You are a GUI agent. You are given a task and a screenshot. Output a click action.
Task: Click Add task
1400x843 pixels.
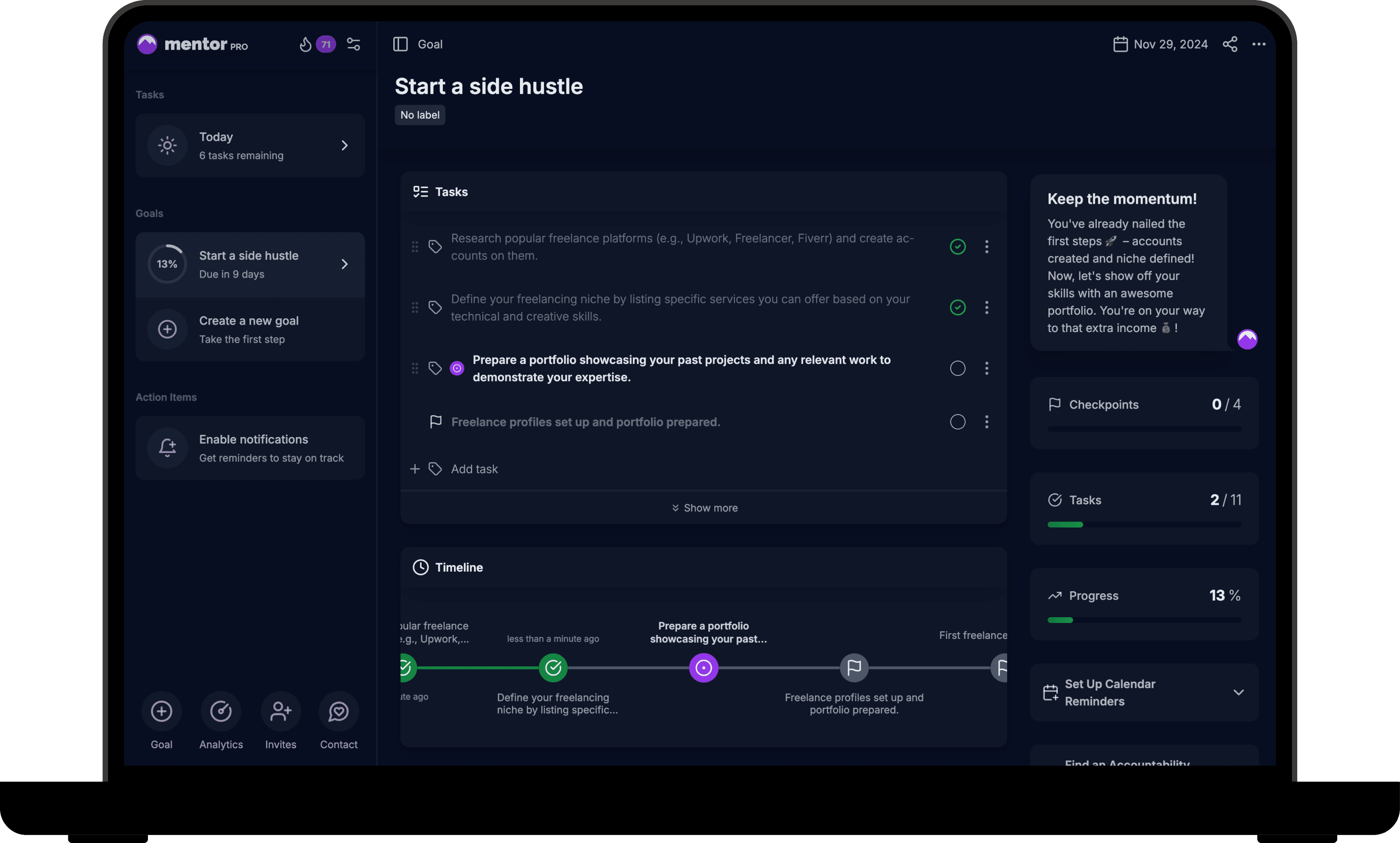[474, 468]
